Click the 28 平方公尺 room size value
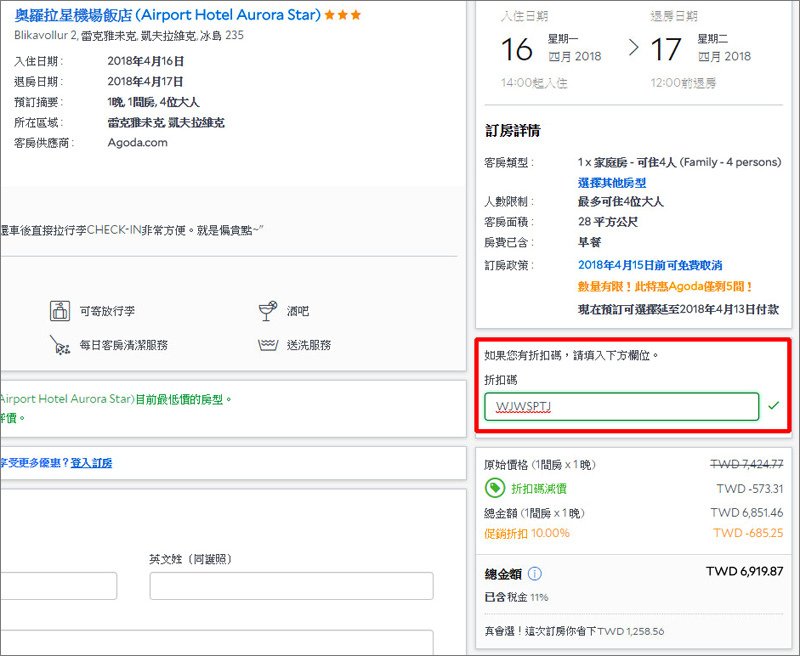 608,222
